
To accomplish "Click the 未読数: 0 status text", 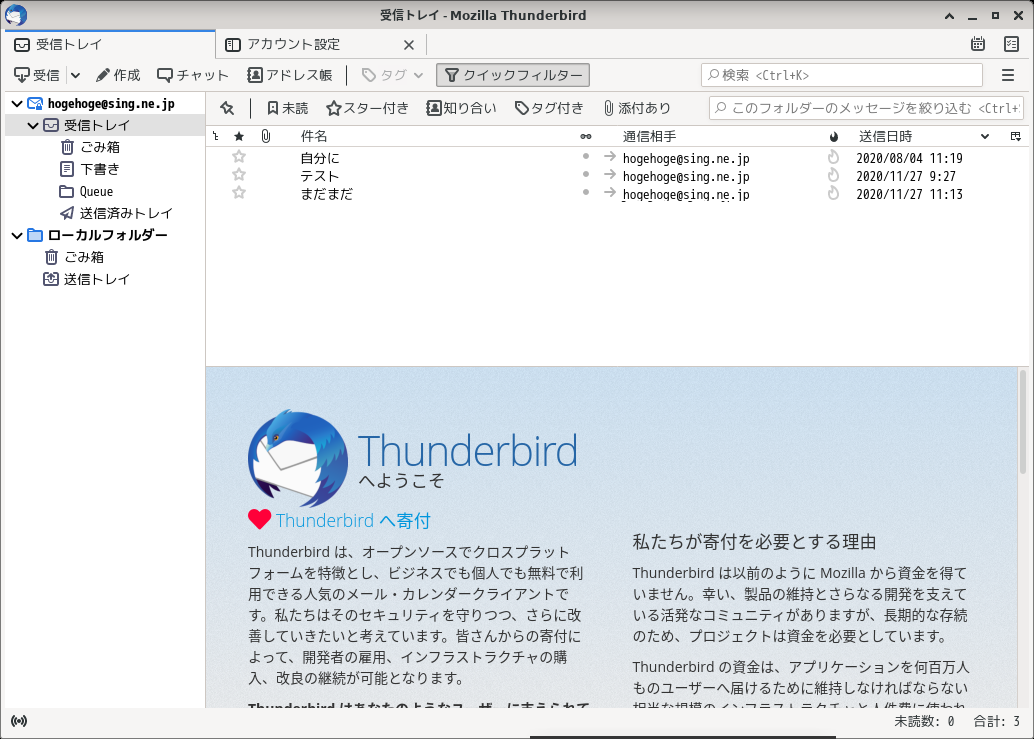I will point(924,721).
